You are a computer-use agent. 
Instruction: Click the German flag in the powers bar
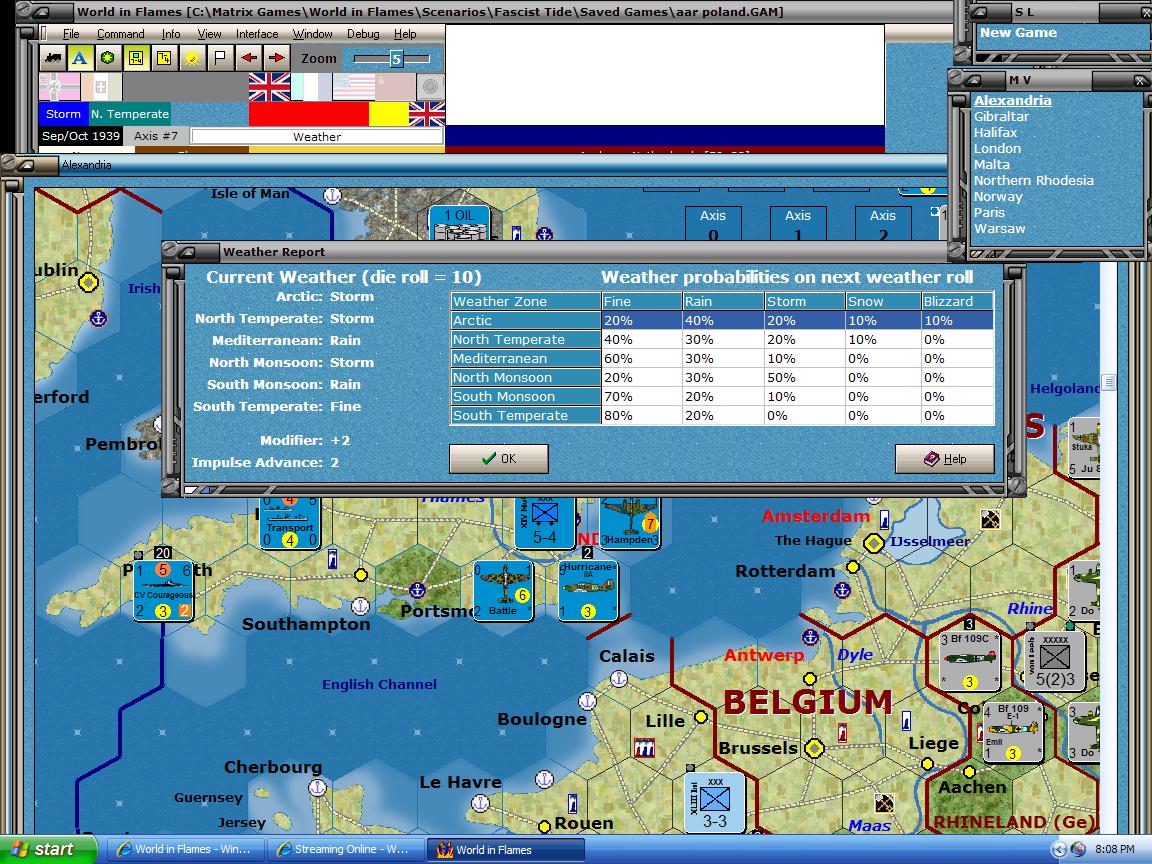60,87
